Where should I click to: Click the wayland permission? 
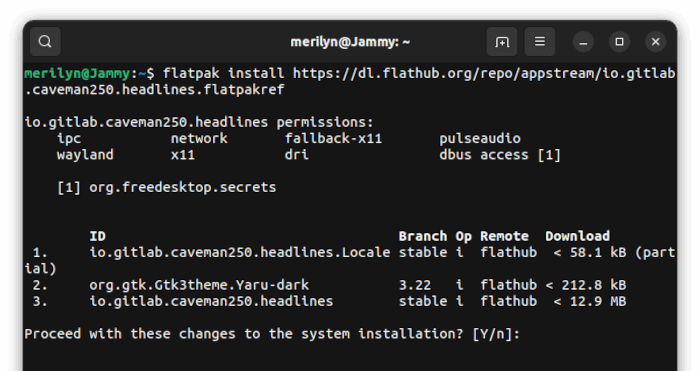coord(85,155)
